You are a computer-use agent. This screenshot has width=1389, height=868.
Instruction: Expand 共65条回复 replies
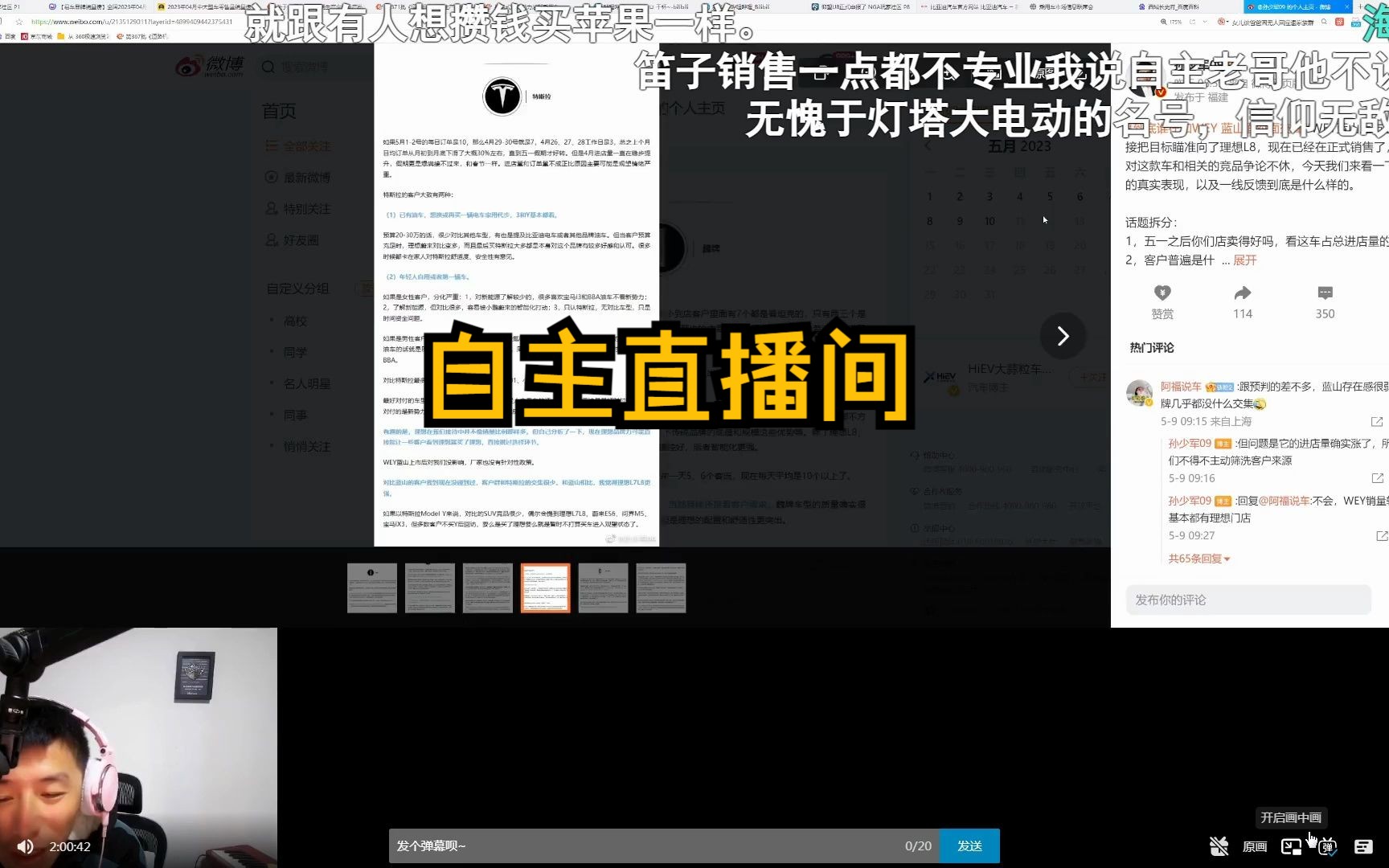click(x=1198, y=559)
